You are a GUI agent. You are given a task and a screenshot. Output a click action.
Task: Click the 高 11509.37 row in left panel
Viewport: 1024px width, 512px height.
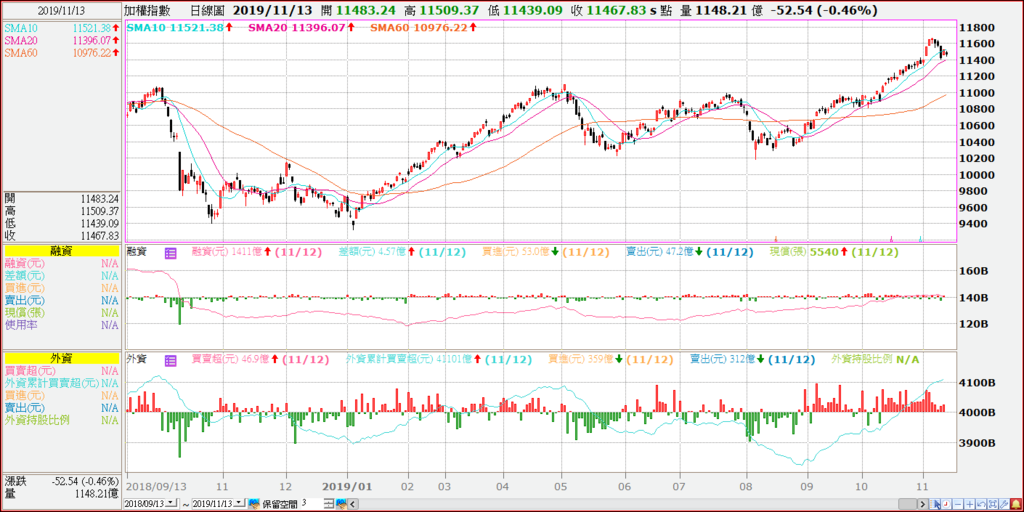[61, 210]
